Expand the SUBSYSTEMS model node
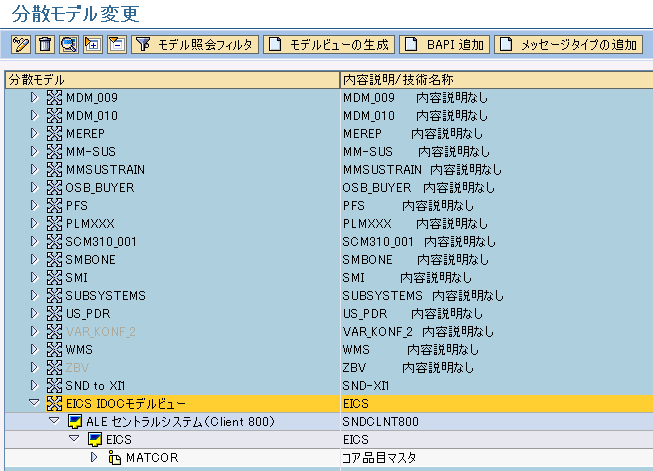The height and width of the screenshot is (471, 653). [34, 296]
